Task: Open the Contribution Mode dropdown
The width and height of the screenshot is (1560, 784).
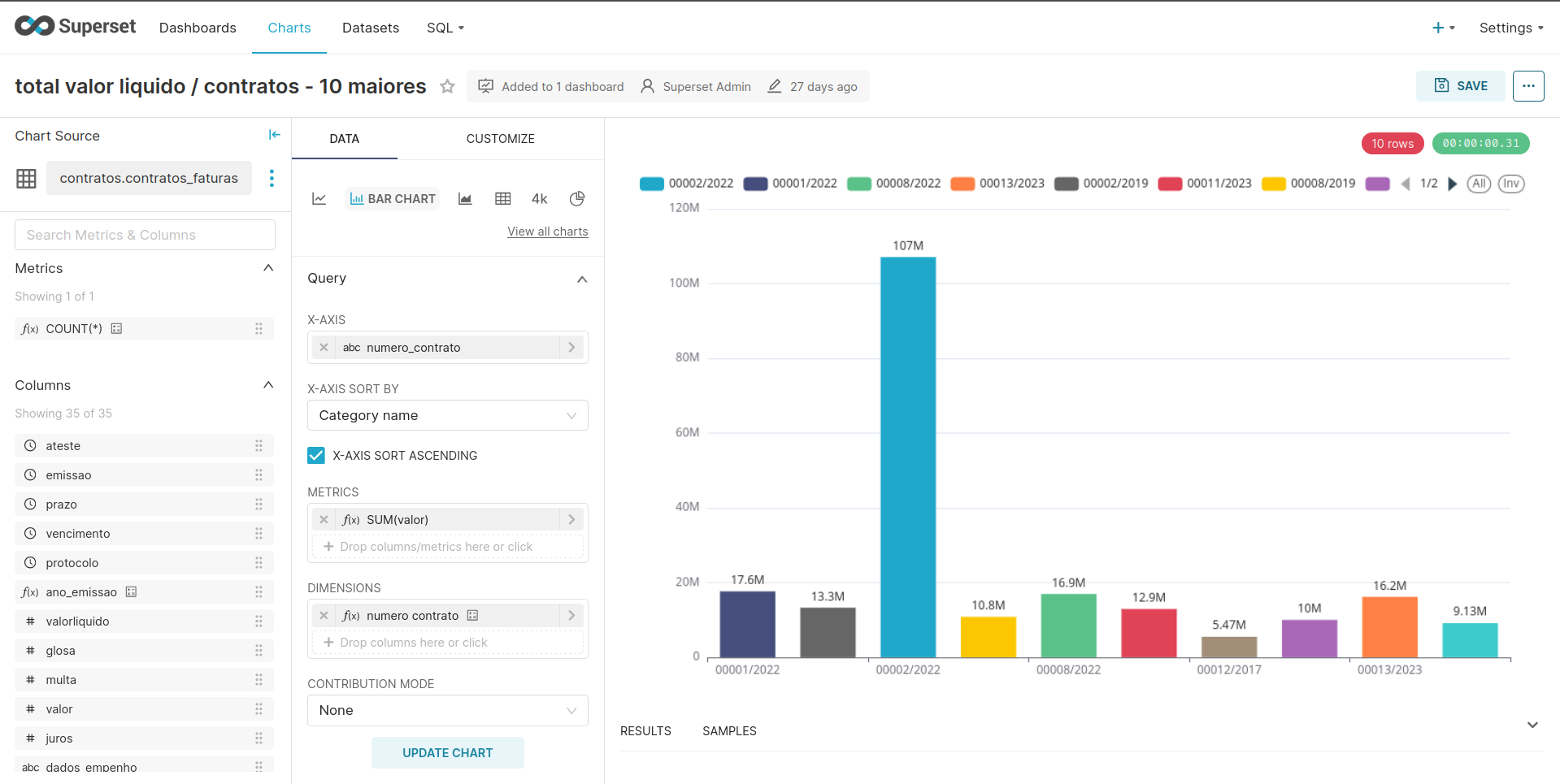Action: coord(447,710)
